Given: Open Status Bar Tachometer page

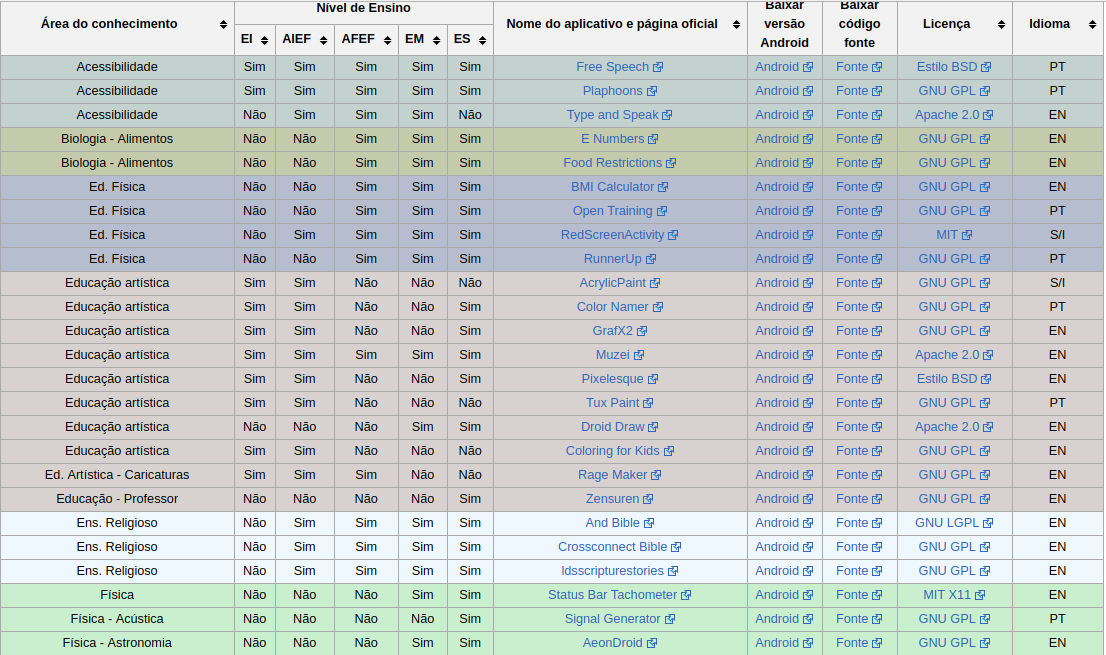Looking at the screenshot, I should pos(619,594).
